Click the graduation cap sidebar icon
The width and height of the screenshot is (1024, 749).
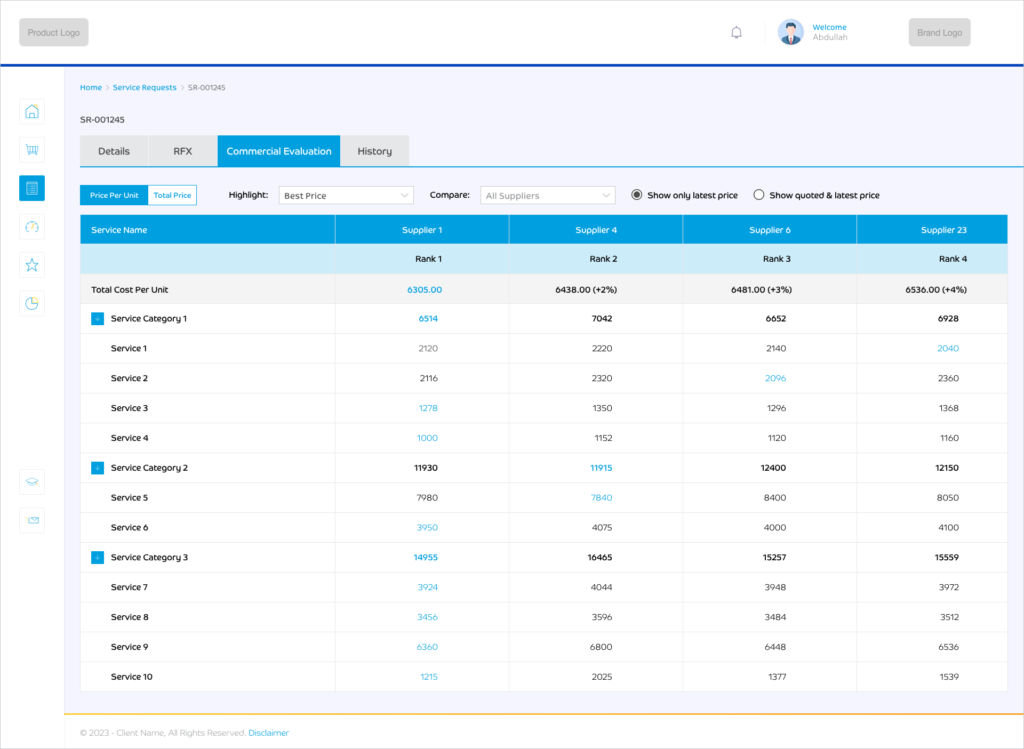coord(32,482)
